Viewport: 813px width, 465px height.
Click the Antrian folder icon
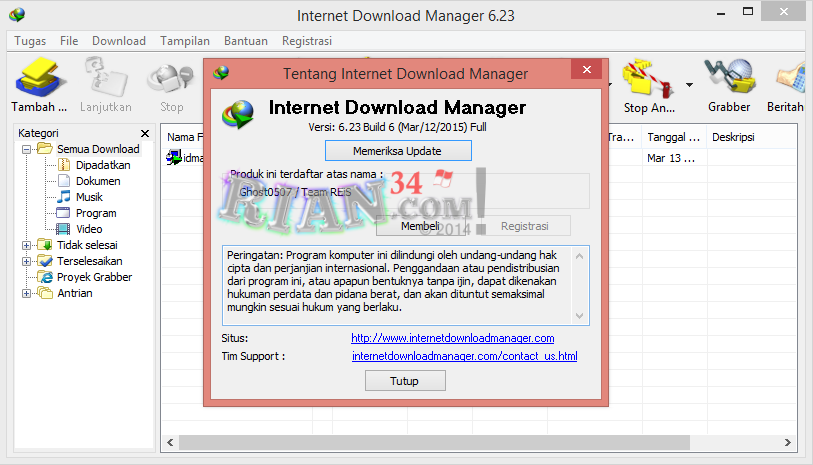tap(45, 293)
